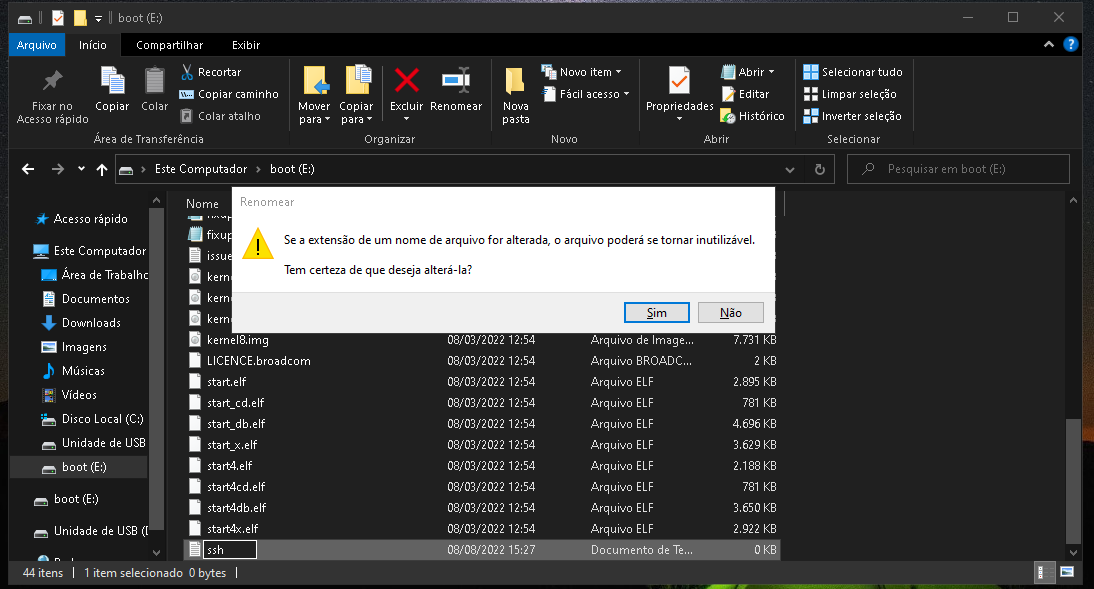Select Disco Local (C:) in sidebar
This screenshot has width=1094, height=589.
[x=102, y=419]
